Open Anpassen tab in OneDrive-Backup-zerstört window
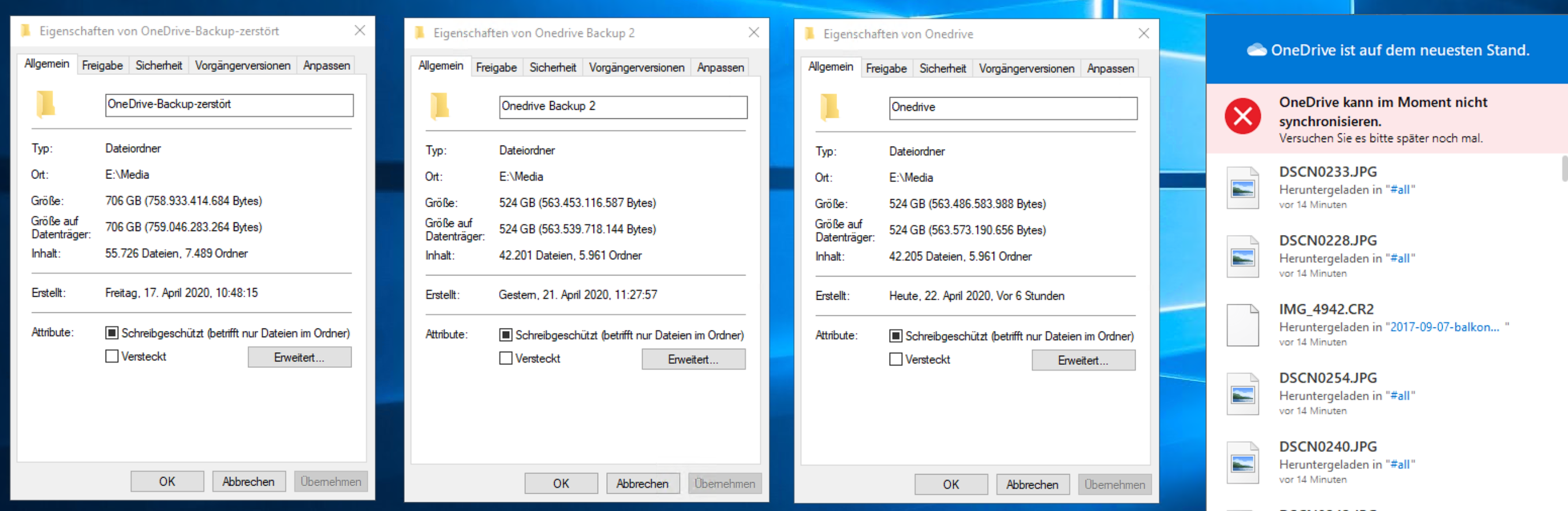Image resolution: width=1568 pixels, height=511 pixels. [326, 65]
